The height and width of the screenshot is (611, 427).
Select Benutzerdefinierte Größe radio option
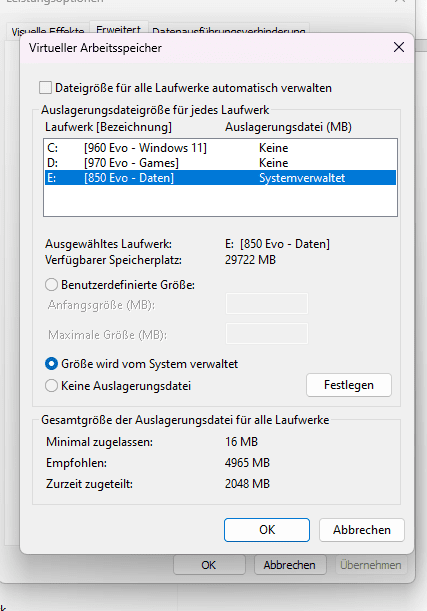tap(51, 285)
